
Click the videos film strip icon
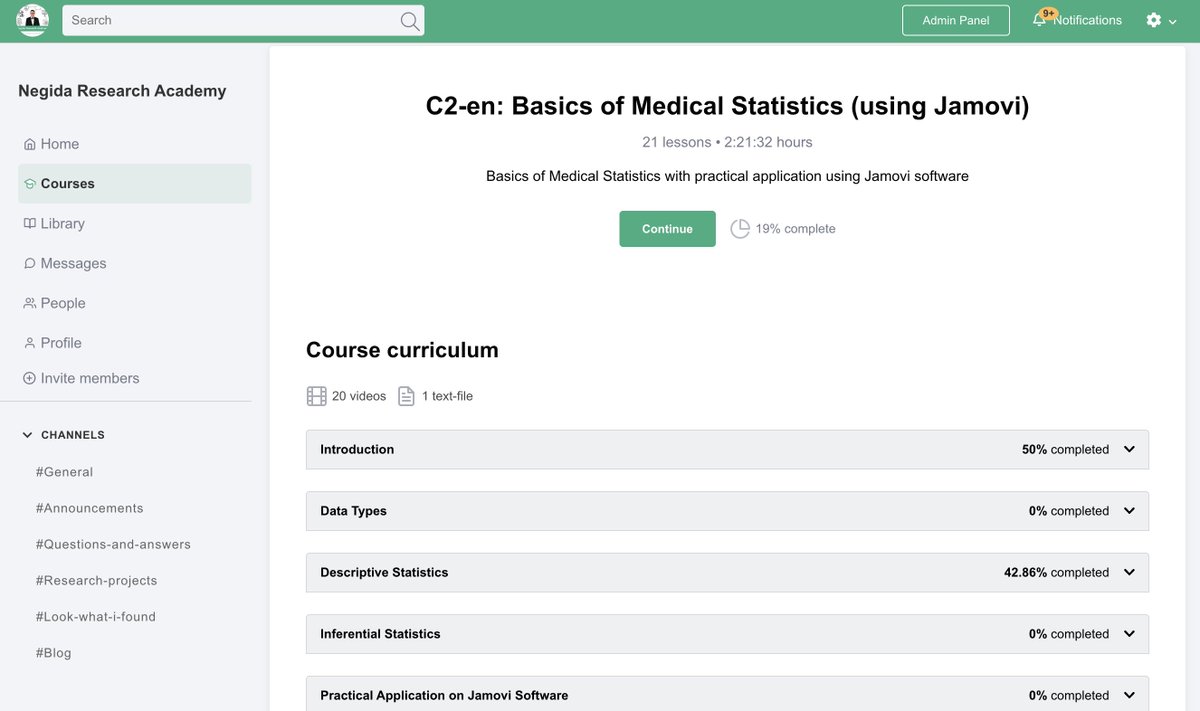[317, 396]
